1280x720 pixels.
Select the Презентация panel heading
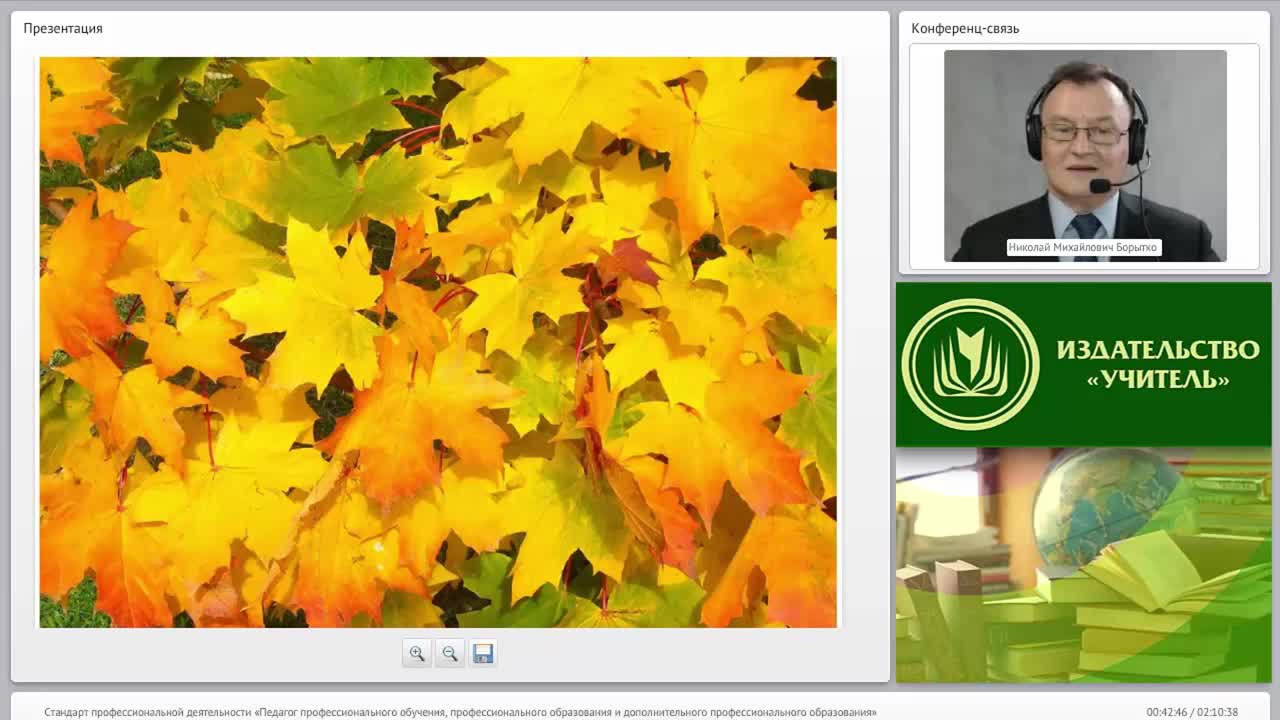click(63, 28)
